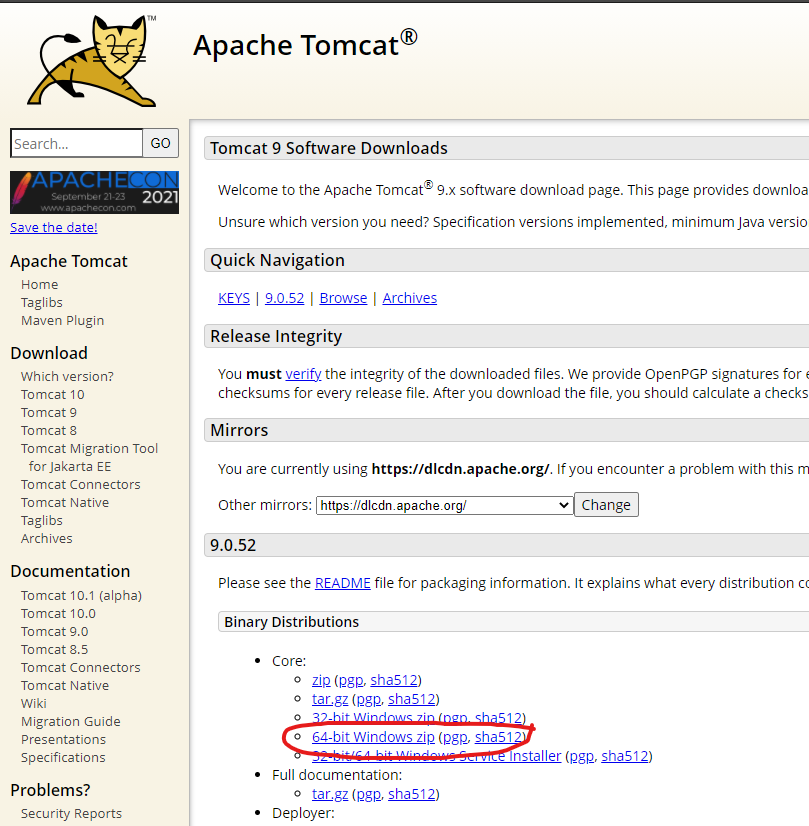The image size is (809, 826).
Task: Open first Taglibs link under Apache Tomcat
Action: pyautogui.click(x=42, y=302)
